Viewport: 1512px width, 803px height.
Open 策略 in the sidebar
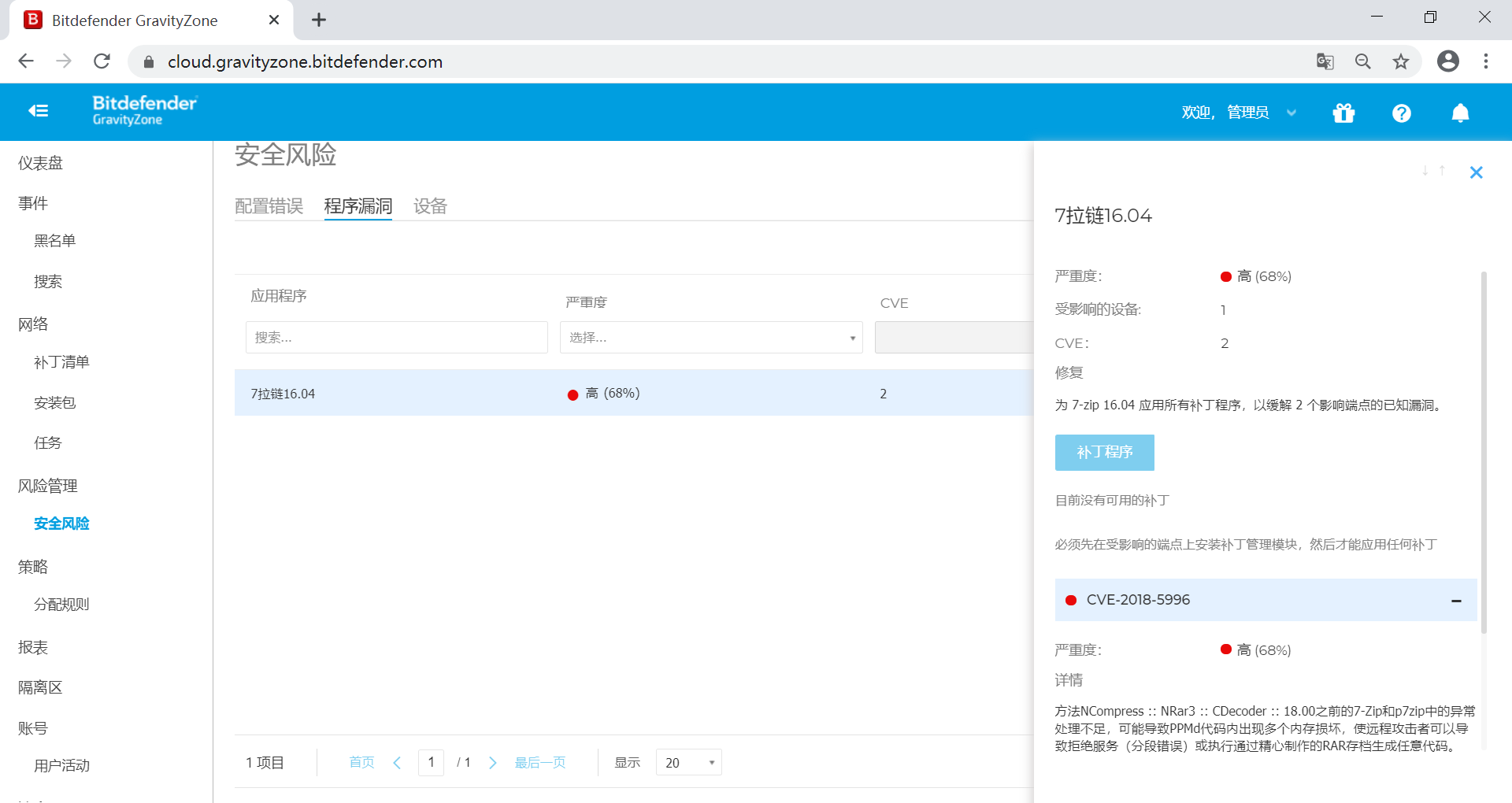[33, 567]
